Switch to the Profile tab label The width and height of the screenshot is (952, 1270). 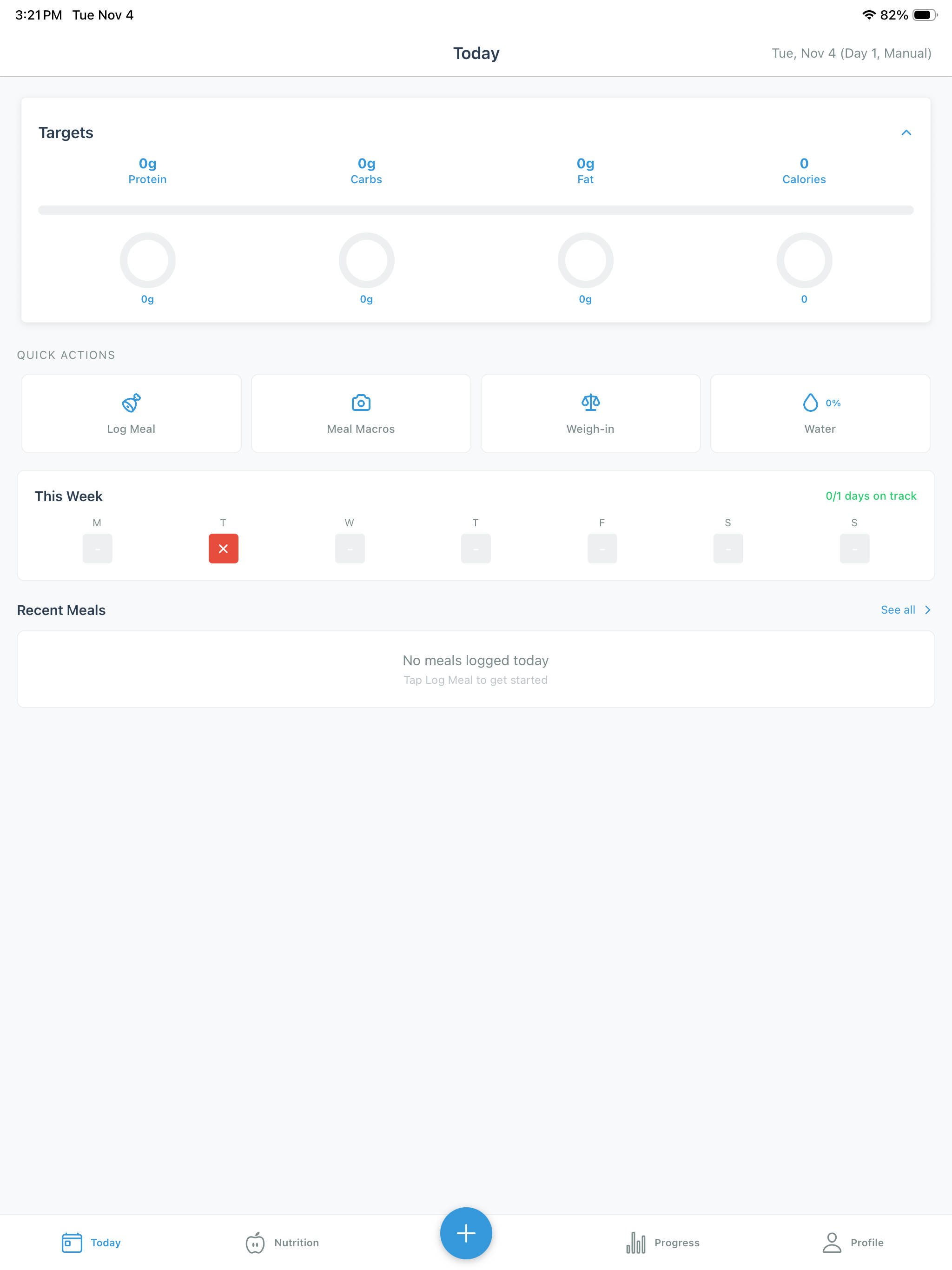click(x=867, y=1243)
